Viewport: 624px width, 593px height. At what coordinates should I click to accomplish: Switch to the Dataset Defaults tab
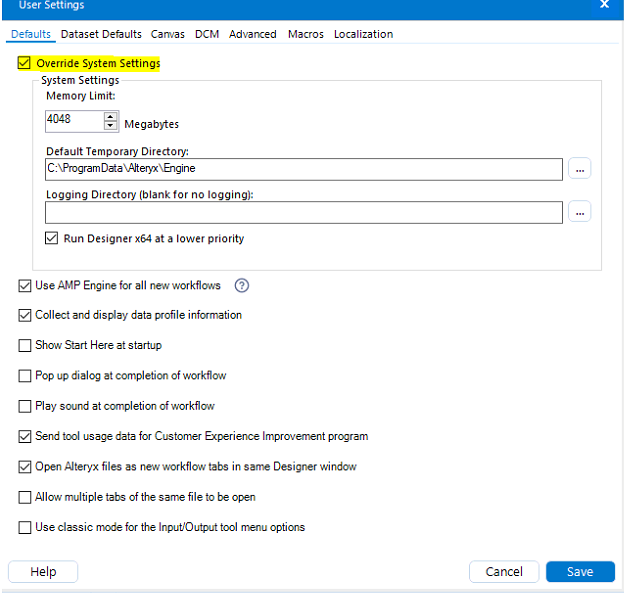click(101, 34)
